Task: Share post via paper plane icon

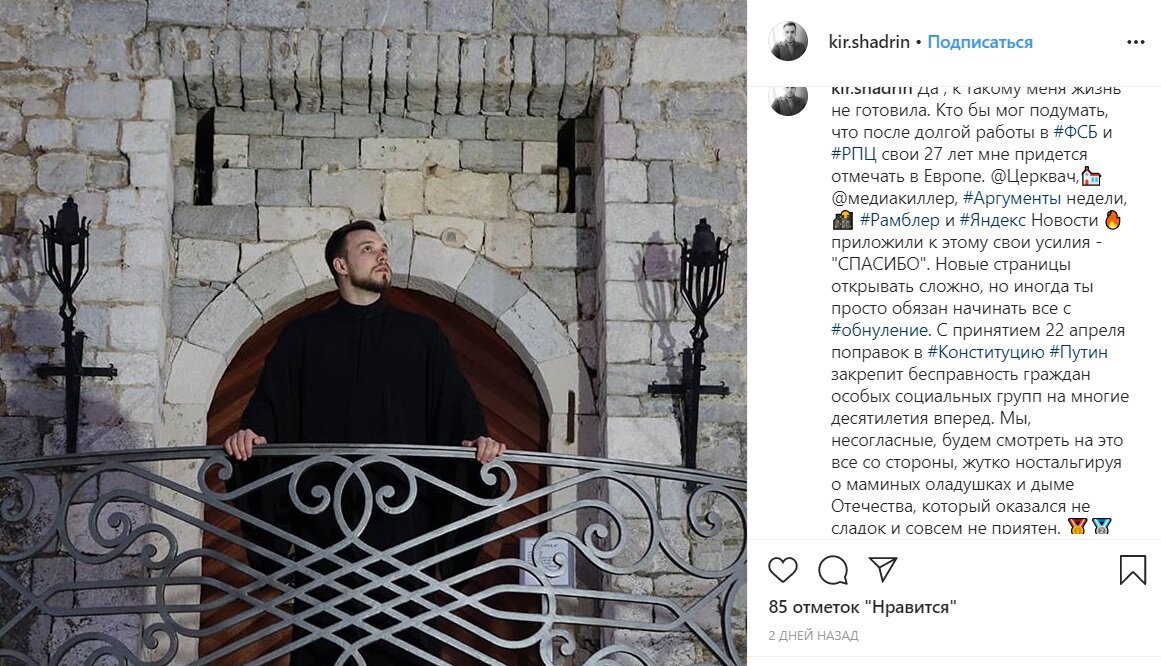Action: tap(883, 570)
